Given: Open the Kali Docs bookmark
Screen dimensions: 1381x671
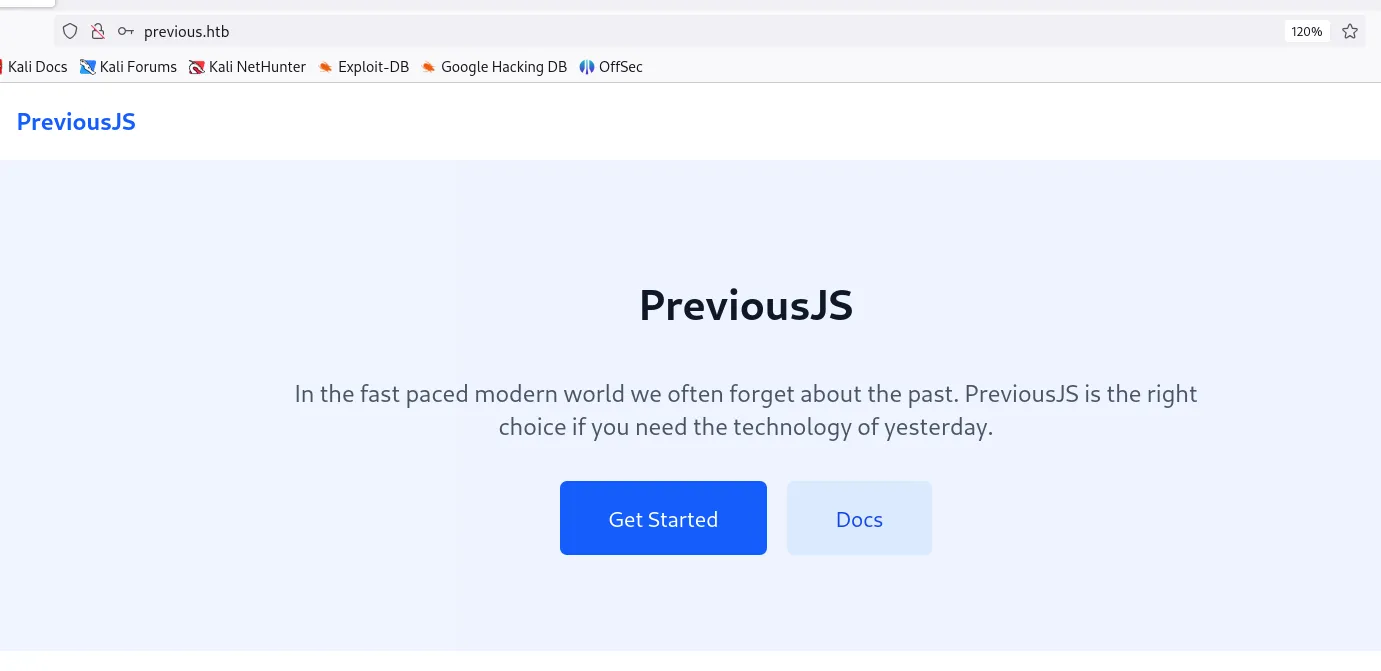Looking at the screenshot, I should [x=37, y=67].
